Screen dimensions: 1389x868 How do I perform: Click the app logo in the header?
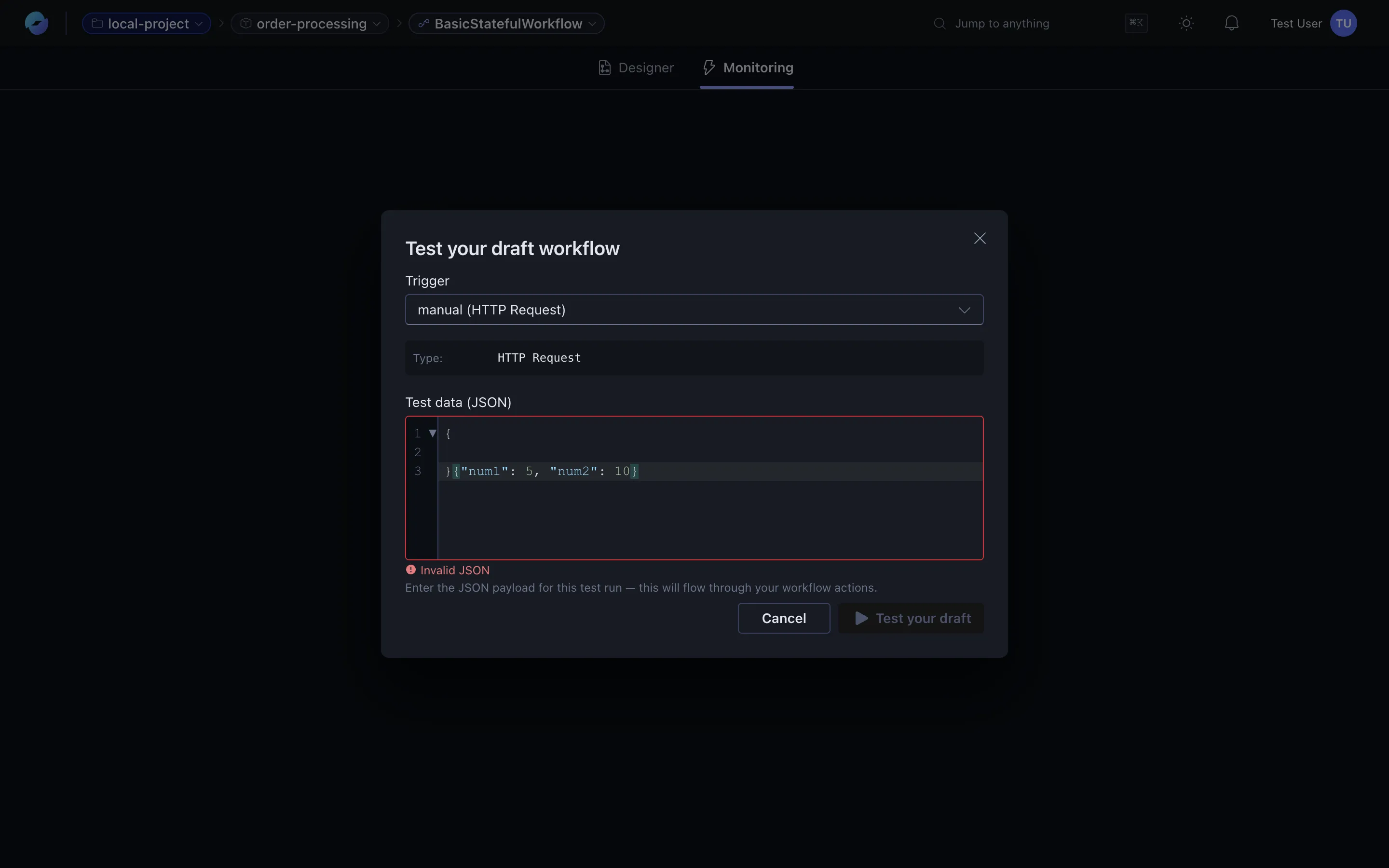(x=36, y=24)
